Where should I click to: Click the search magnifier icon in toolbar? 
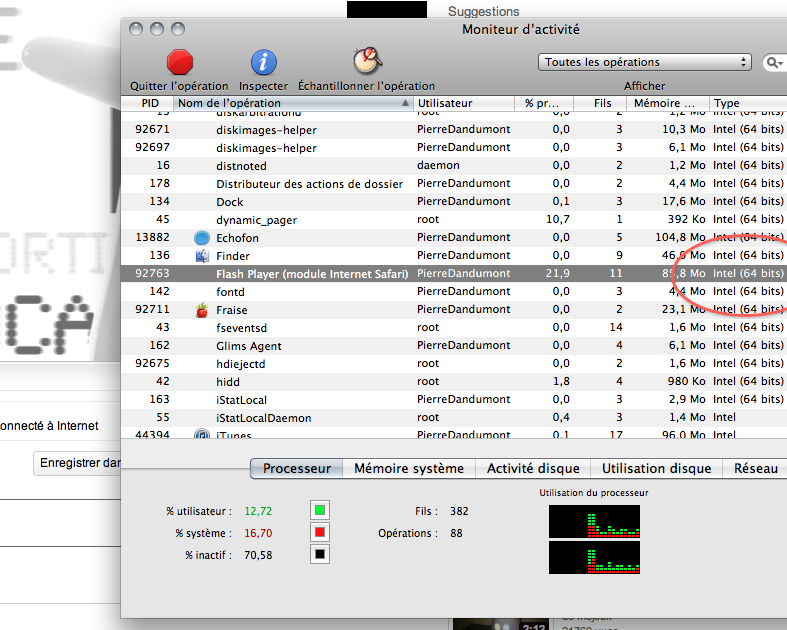coord(773,62)
